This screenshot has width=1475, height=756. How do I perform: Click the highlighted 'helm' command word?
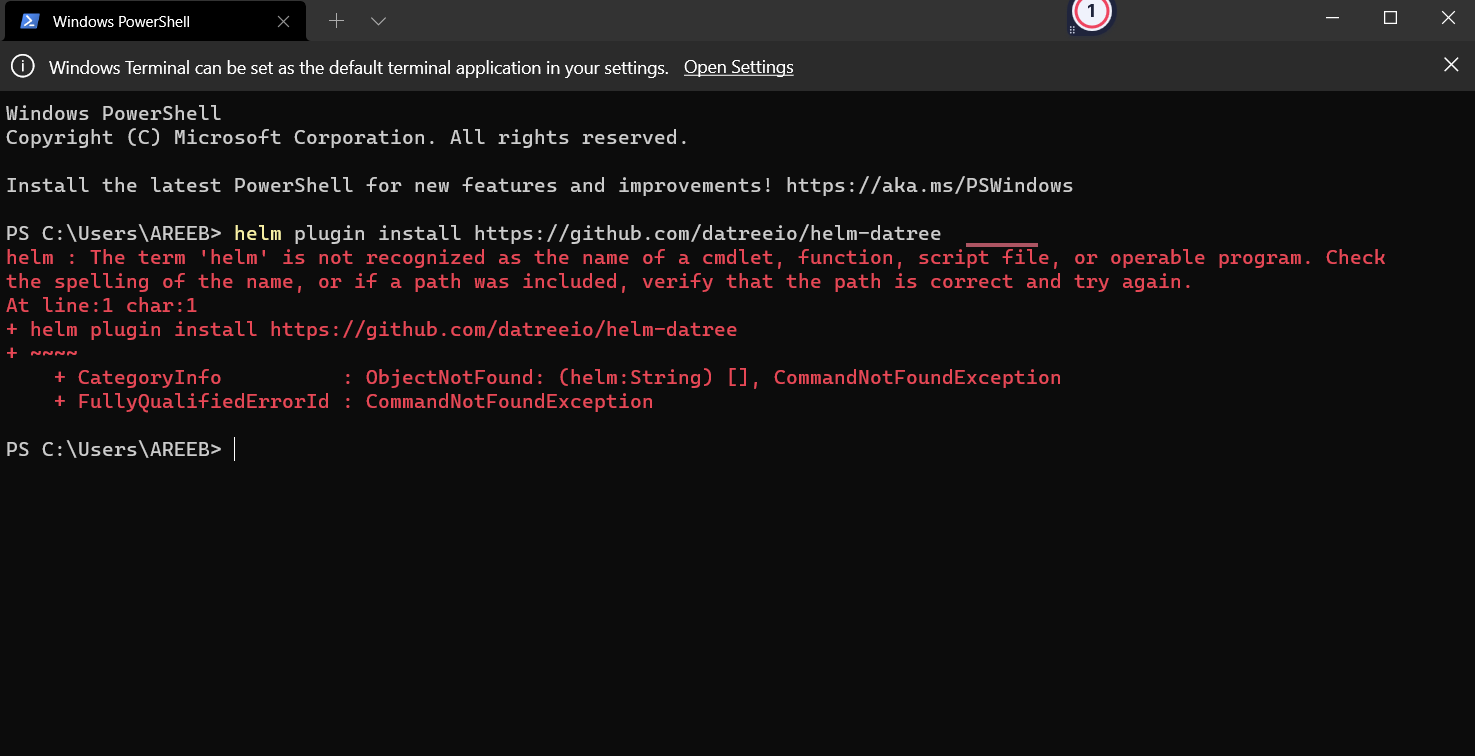click(x=257, y=233)
